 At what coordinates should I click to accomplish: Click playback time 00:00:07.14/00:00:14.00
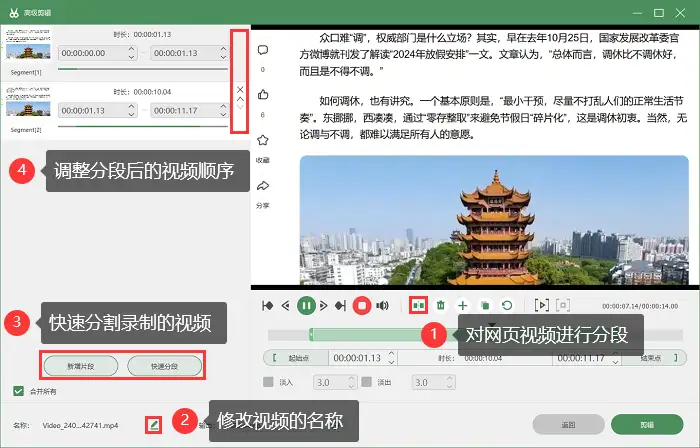[x=640, y=306]
